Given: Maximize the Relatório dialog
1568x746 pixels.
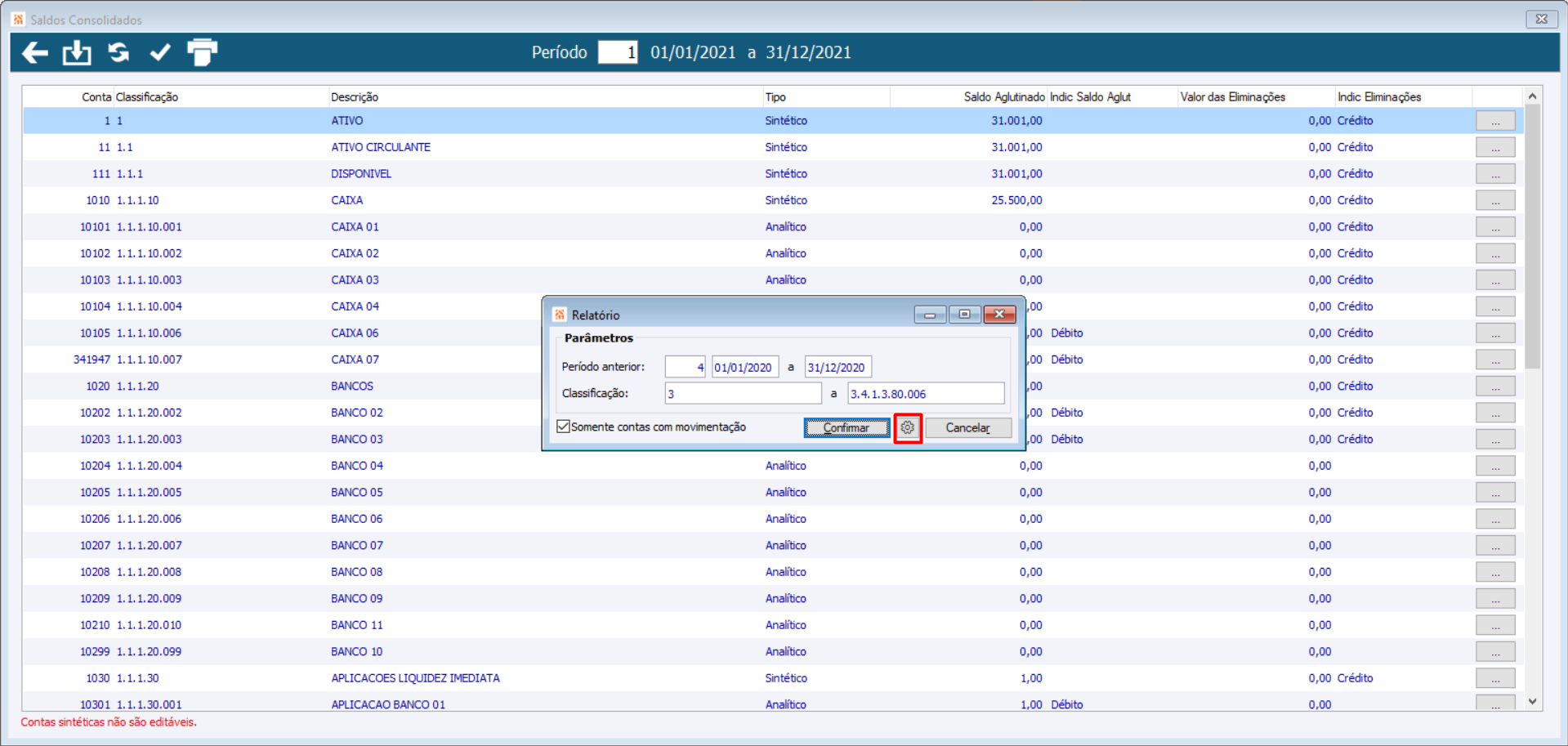Looking at the screenshot, I should pos(965,315).
